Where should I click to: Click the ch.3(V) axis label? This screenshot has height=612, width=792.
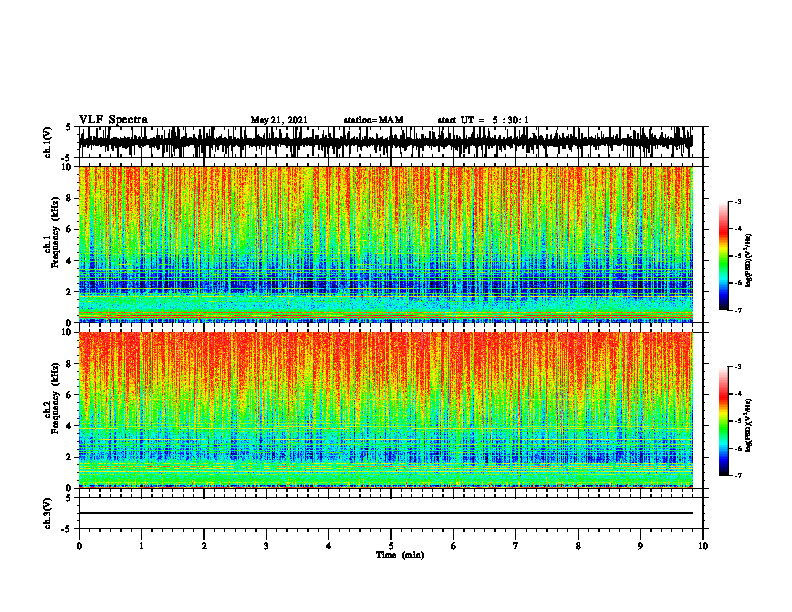pyautogui.click(x=48, y=513)
